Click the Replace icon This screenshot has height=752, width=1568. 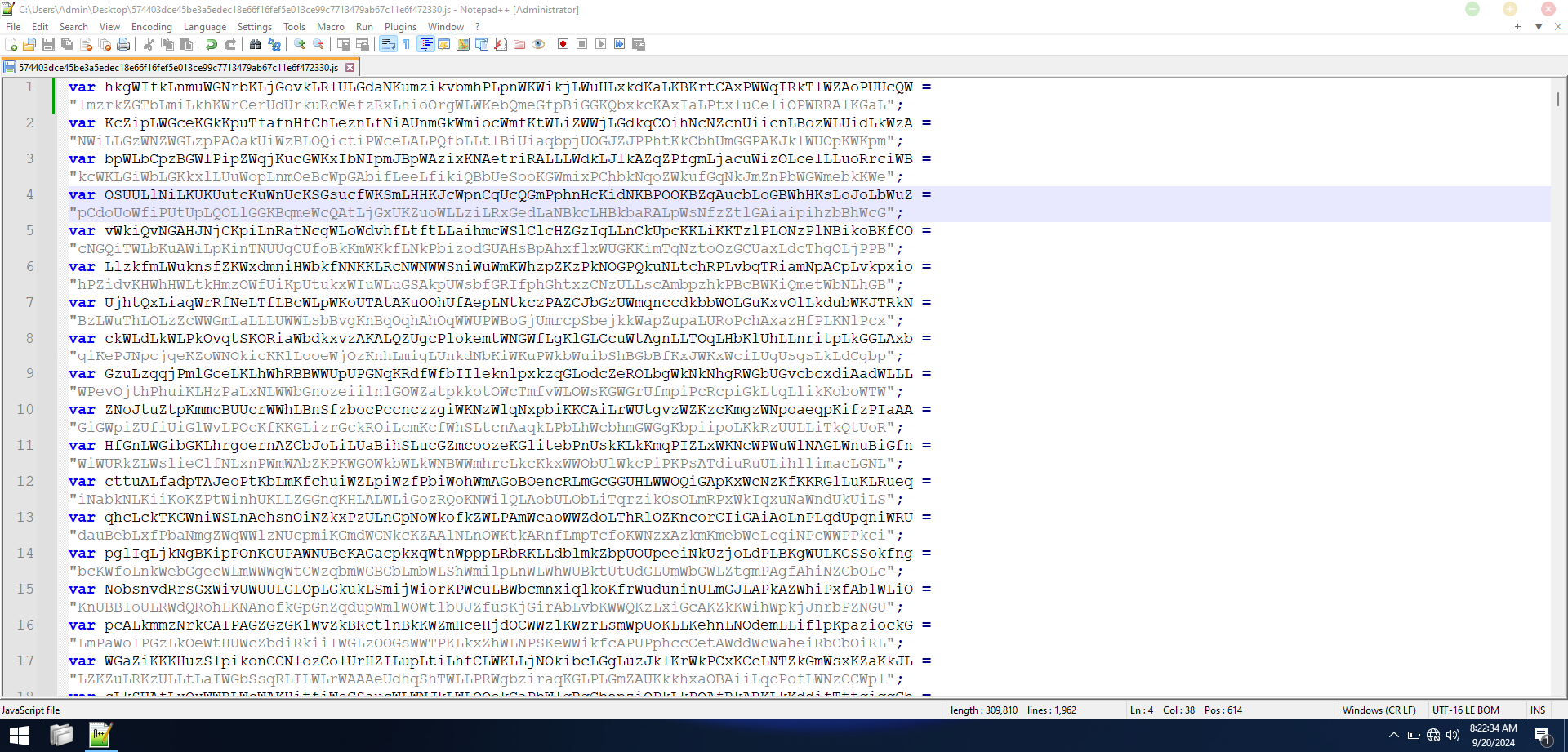(274, 44)
